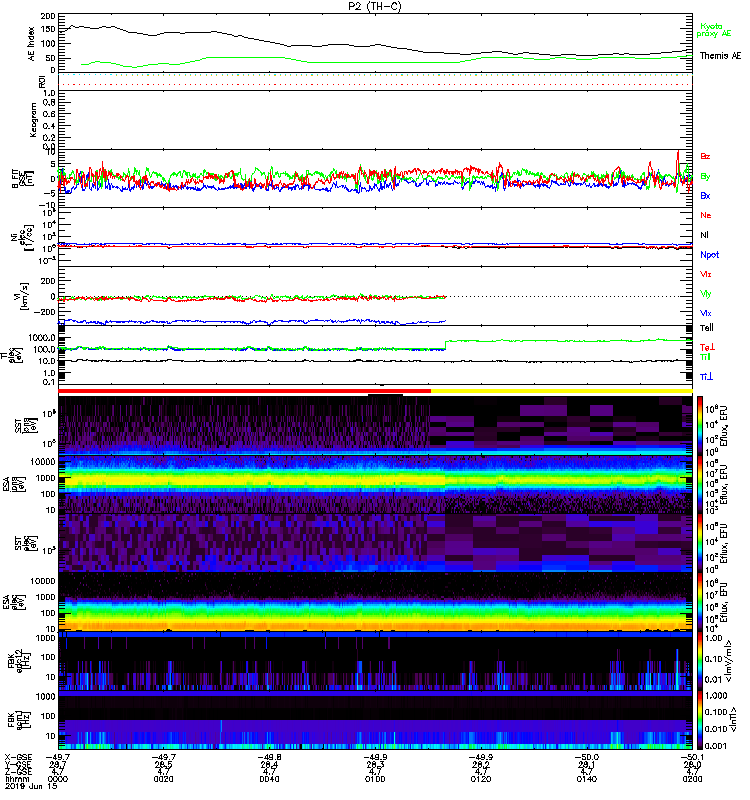Viewport: 750px width, 800px height.
Task: Click the blue velocity legend label below Viy
Action: 706,313
